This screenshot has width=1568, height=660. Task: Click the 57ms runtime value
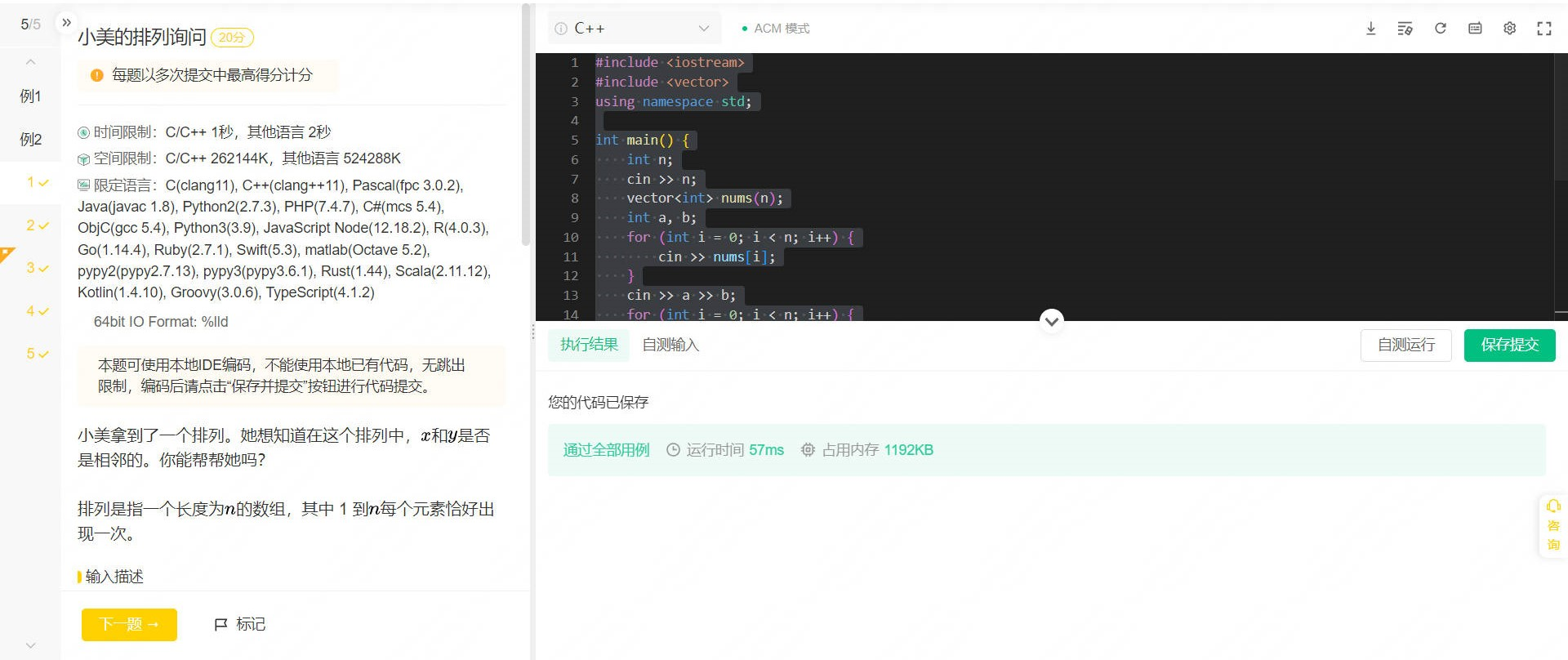(x=766, y=450)
